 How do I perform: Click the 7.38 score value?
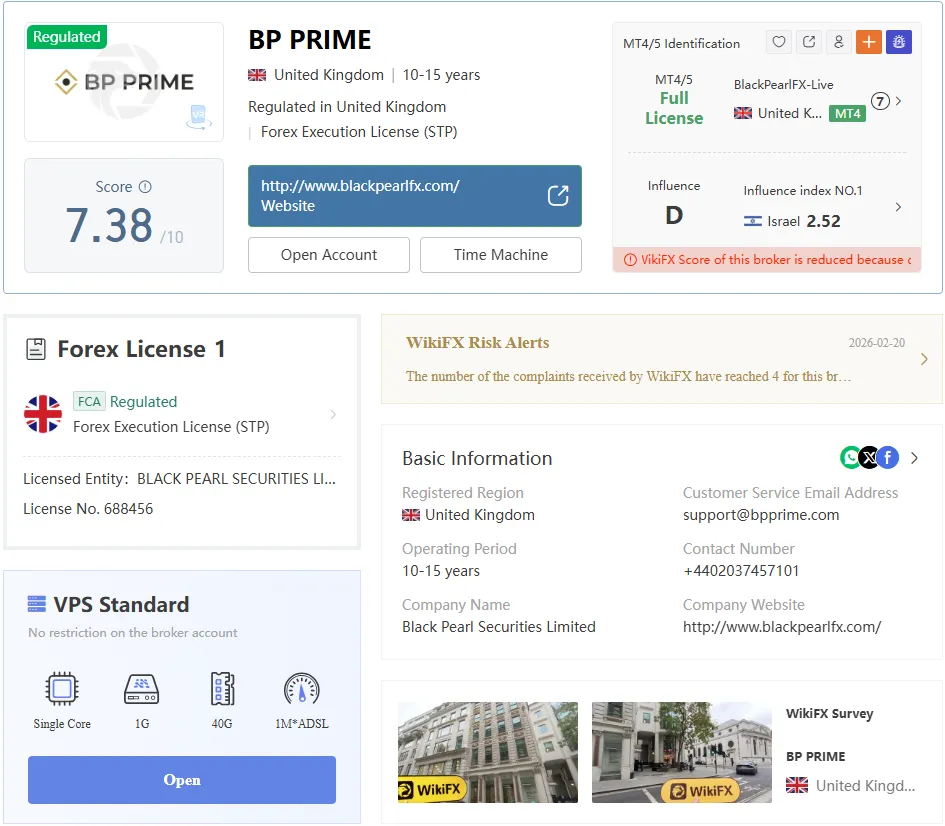(x=109, y=225)
